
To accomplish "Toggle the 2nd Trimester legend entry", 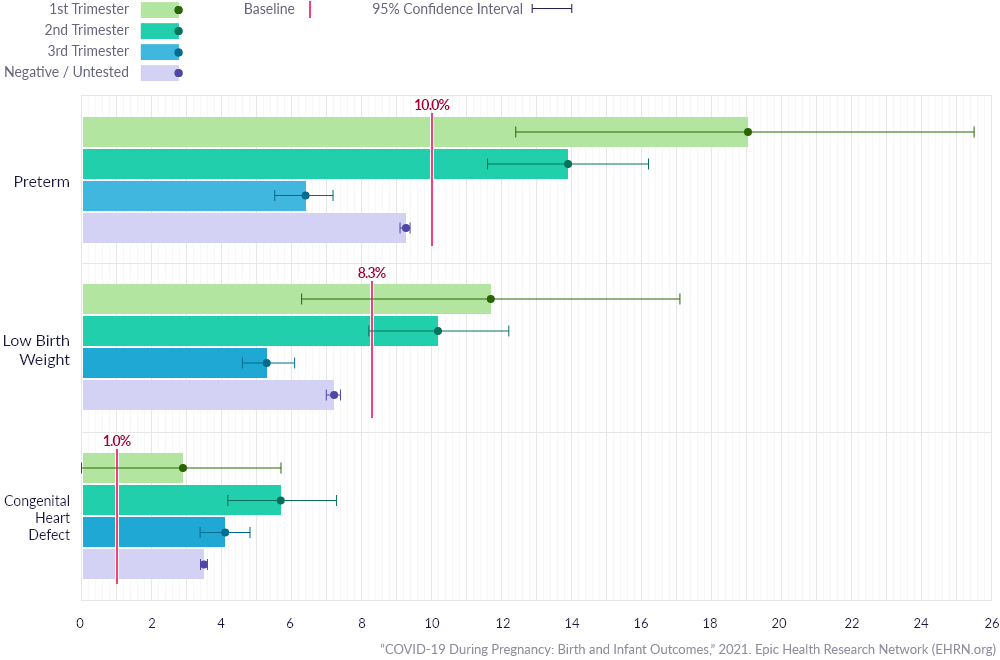I will (112, 31).
